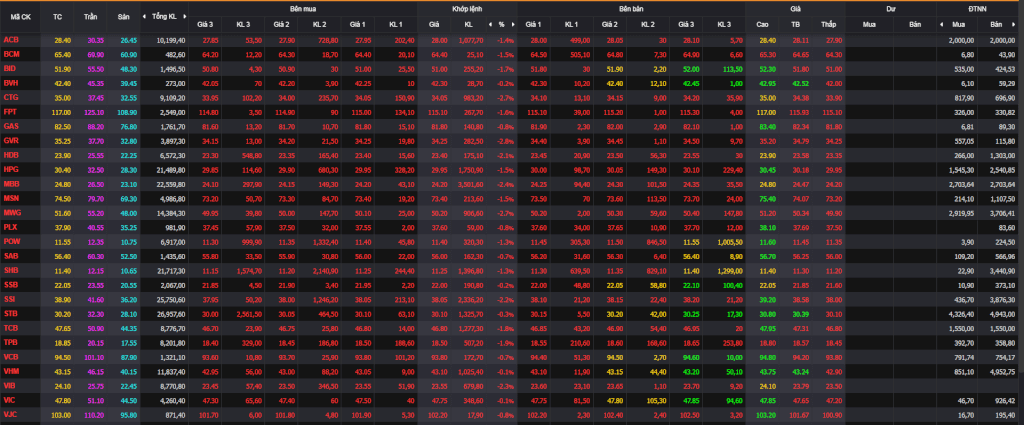The image size is (1024, 425).
Task: Click FPT ceiling price 125.10
Action: pyautogui.click(x=94, y=112)
